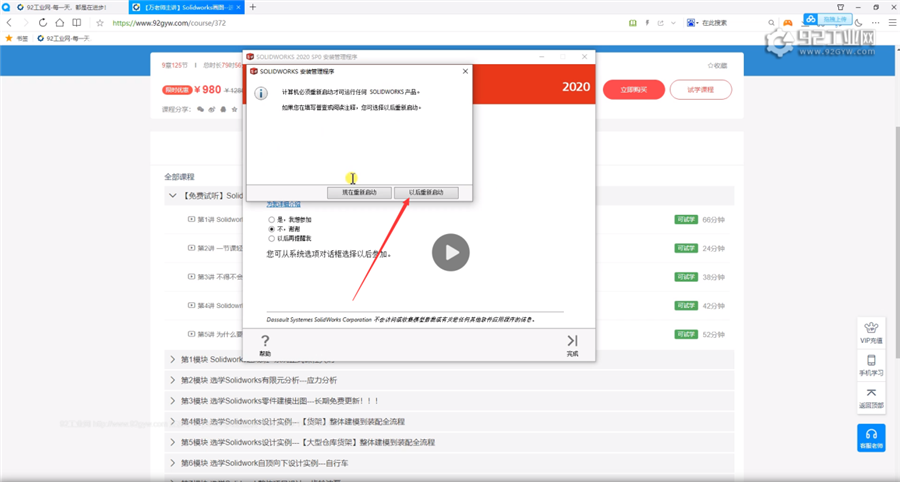Open lesson 第3讲 in the course list
The image size is (900, 482).
215,277
